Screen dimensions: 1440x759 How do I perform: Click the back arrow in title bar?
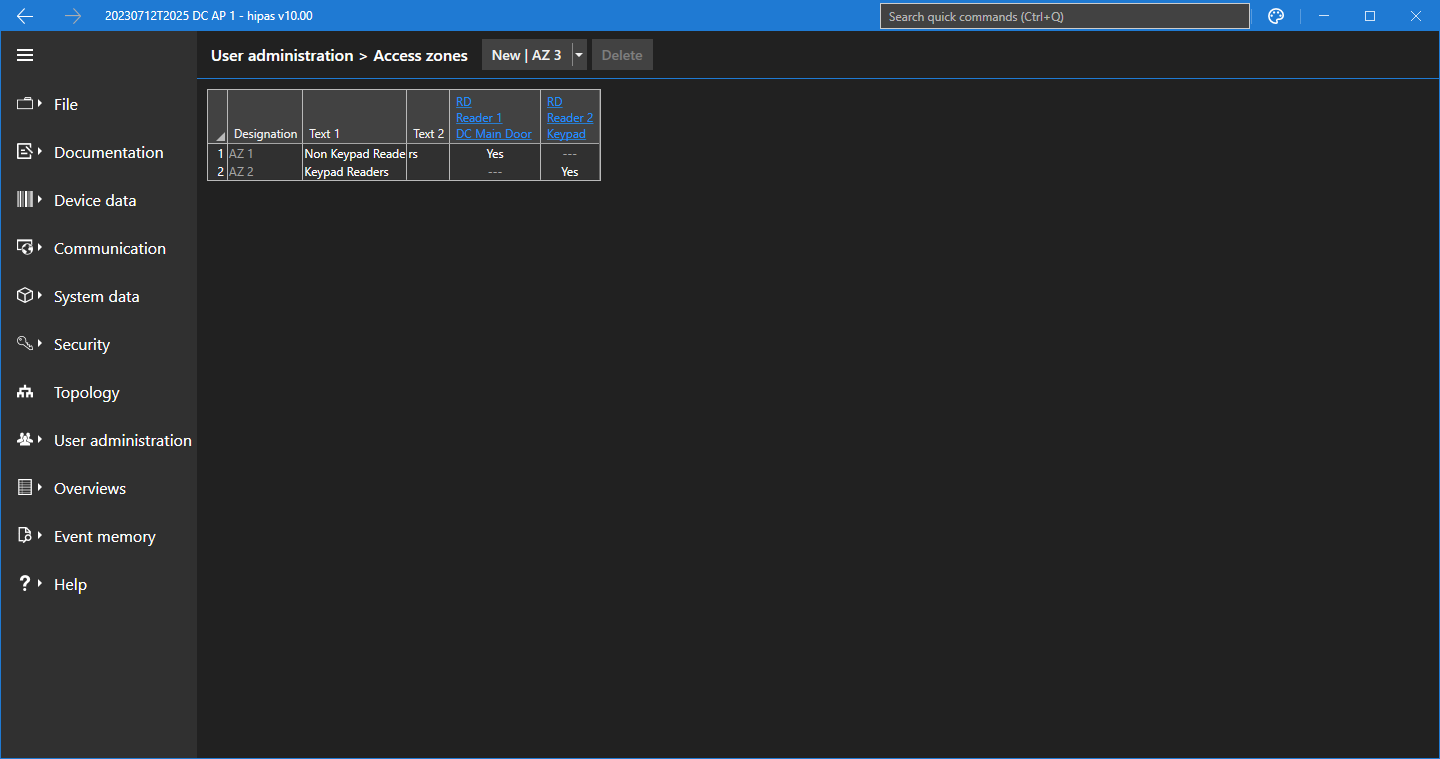tap(25, 16)
